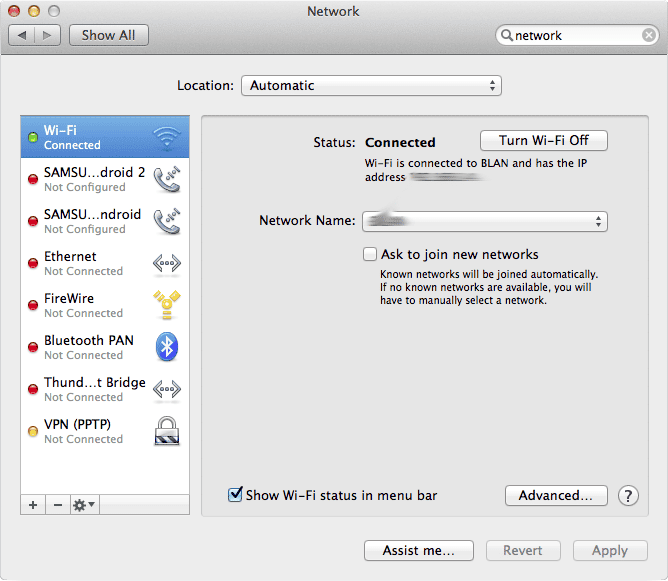This screenshot has width=668, height=581.
Task: Click the VPN (PPTP) padlock icon
Action: (166, 431)
